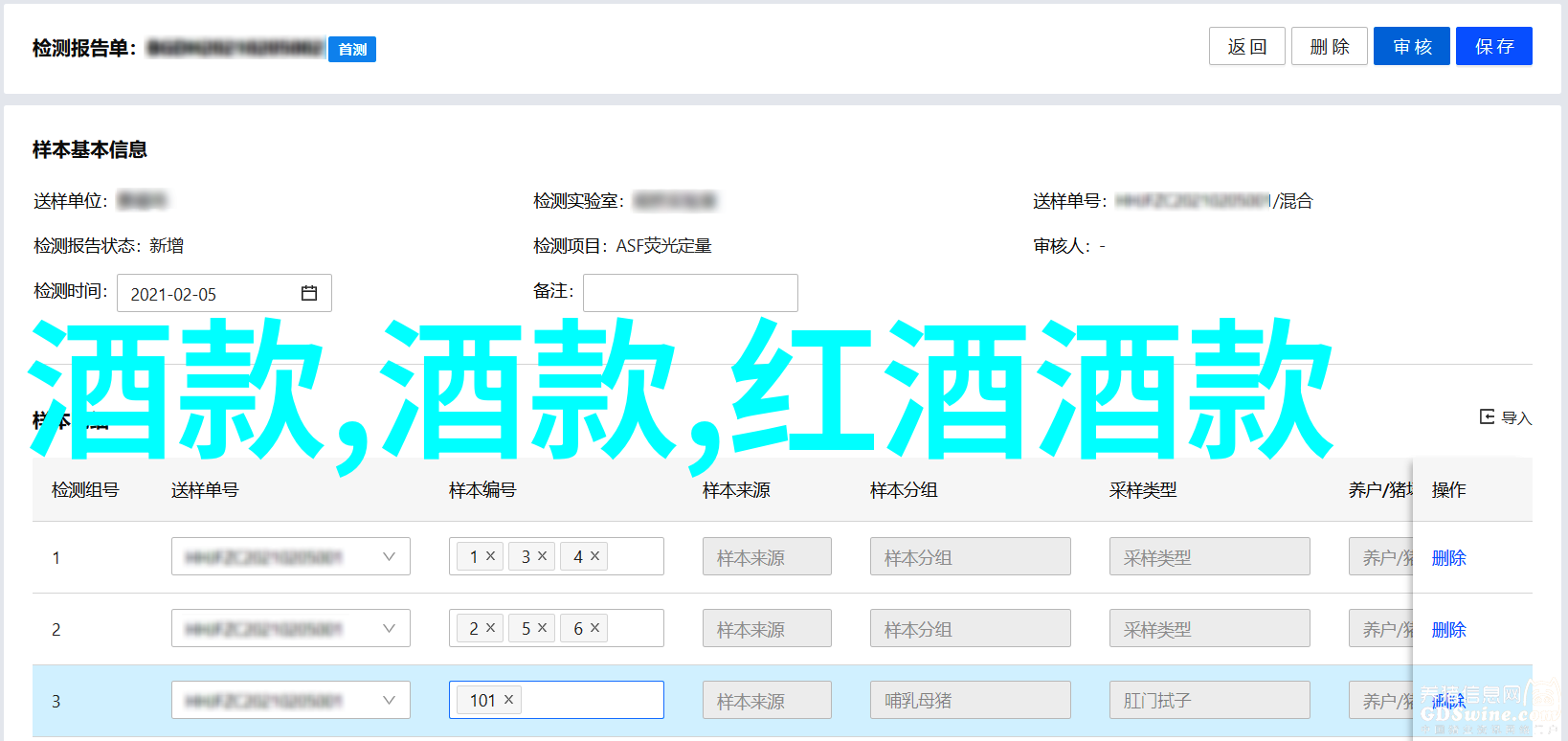
Task: Click 样本分组 field in row 1
Action: 971,556
